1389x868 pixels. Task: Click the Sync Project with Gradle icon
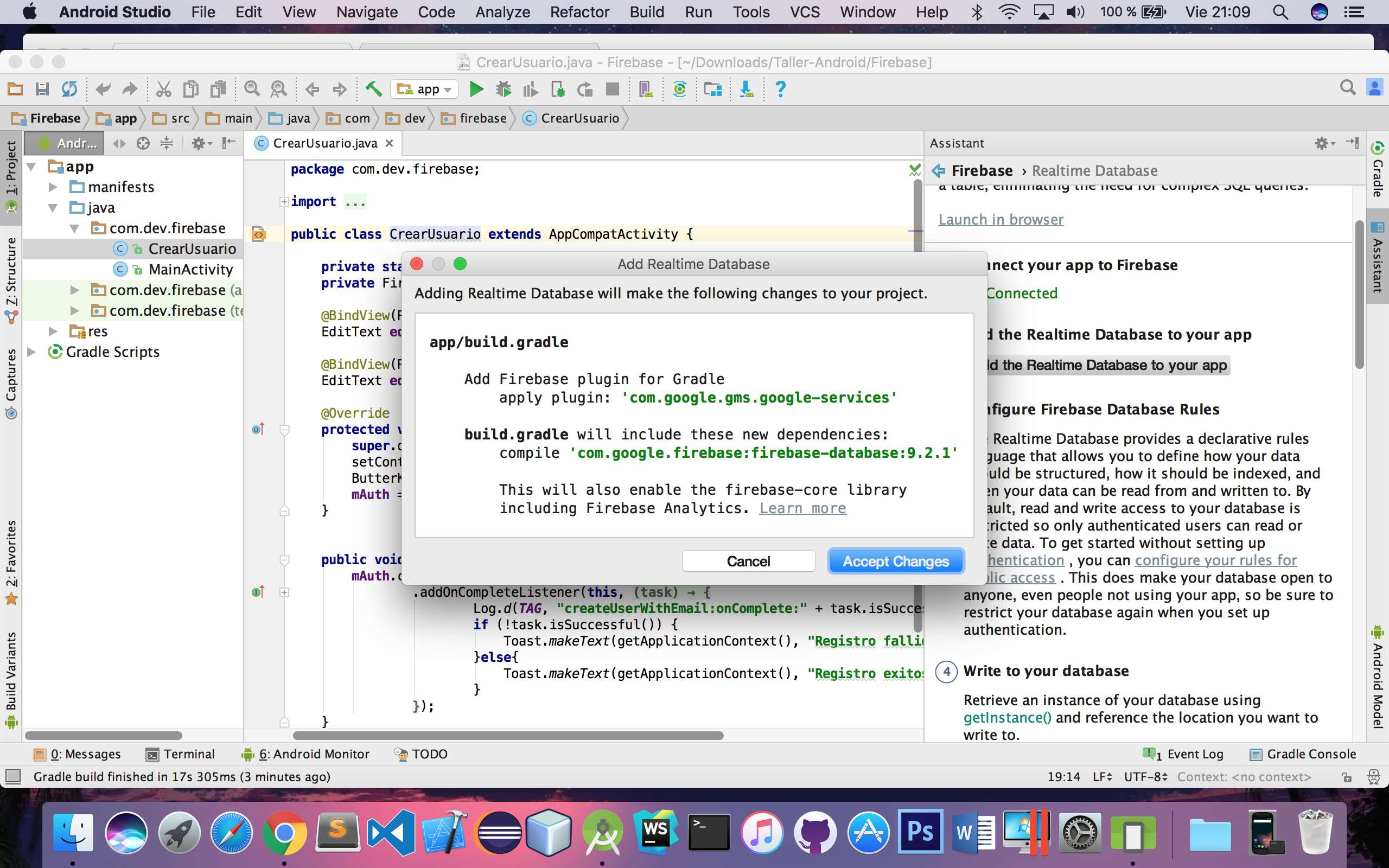(679, 90)
